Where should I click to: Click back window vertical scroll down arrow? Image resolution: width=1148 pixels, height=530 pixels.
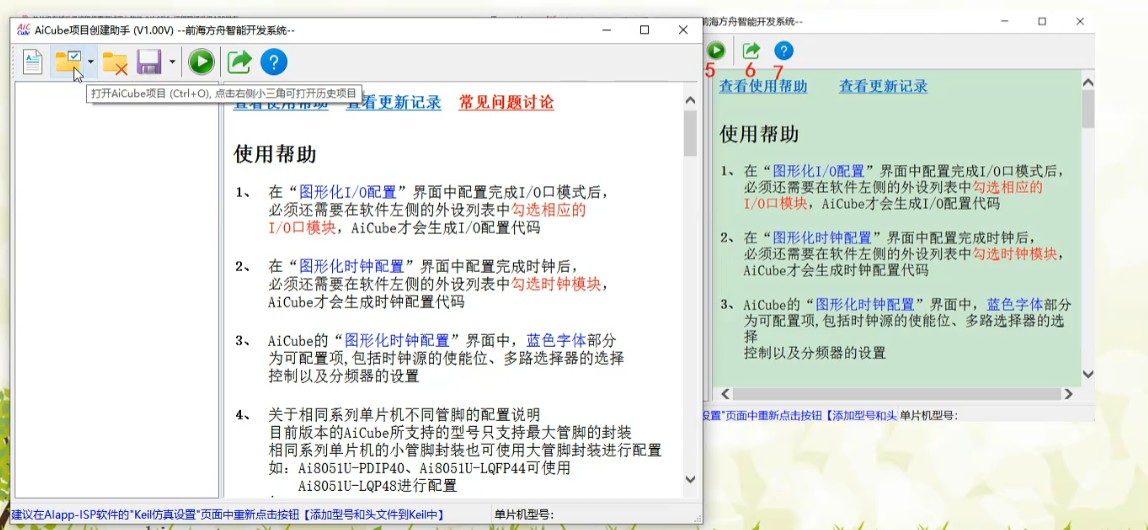coord(1088,374)
